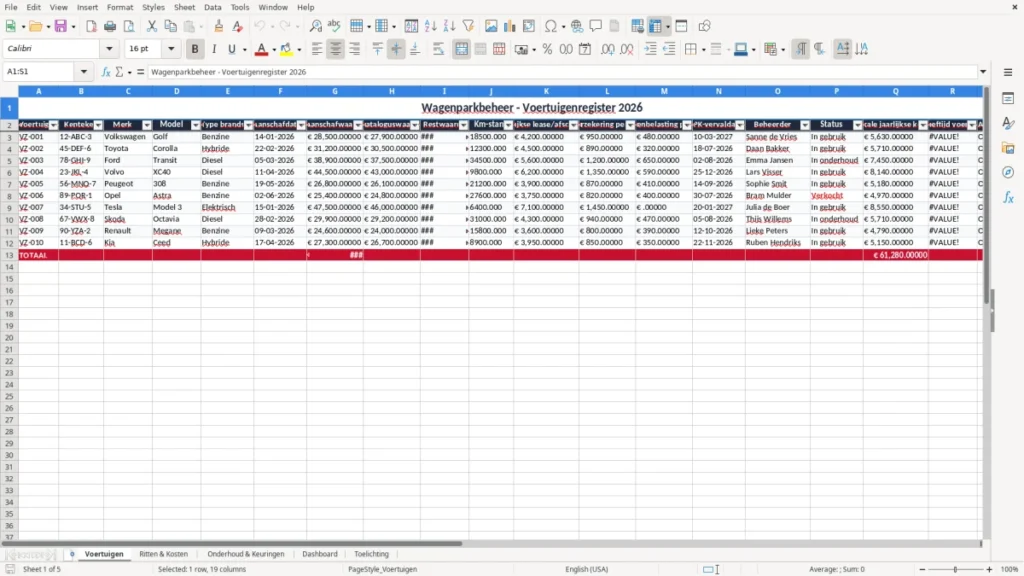The width and height of the screenshot is (1024, 576).
Task: Expand the formula bar
Action: pos(983,72)
